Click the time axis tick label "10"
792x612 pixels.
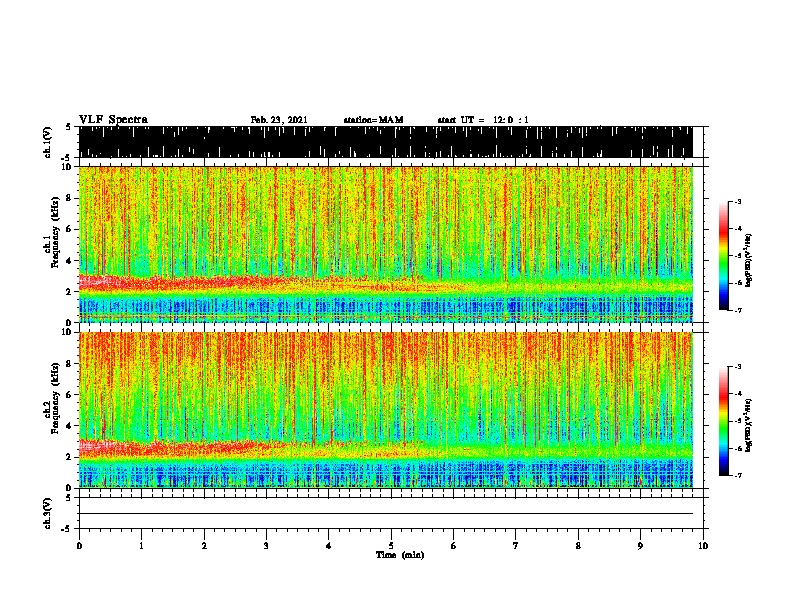703,546
